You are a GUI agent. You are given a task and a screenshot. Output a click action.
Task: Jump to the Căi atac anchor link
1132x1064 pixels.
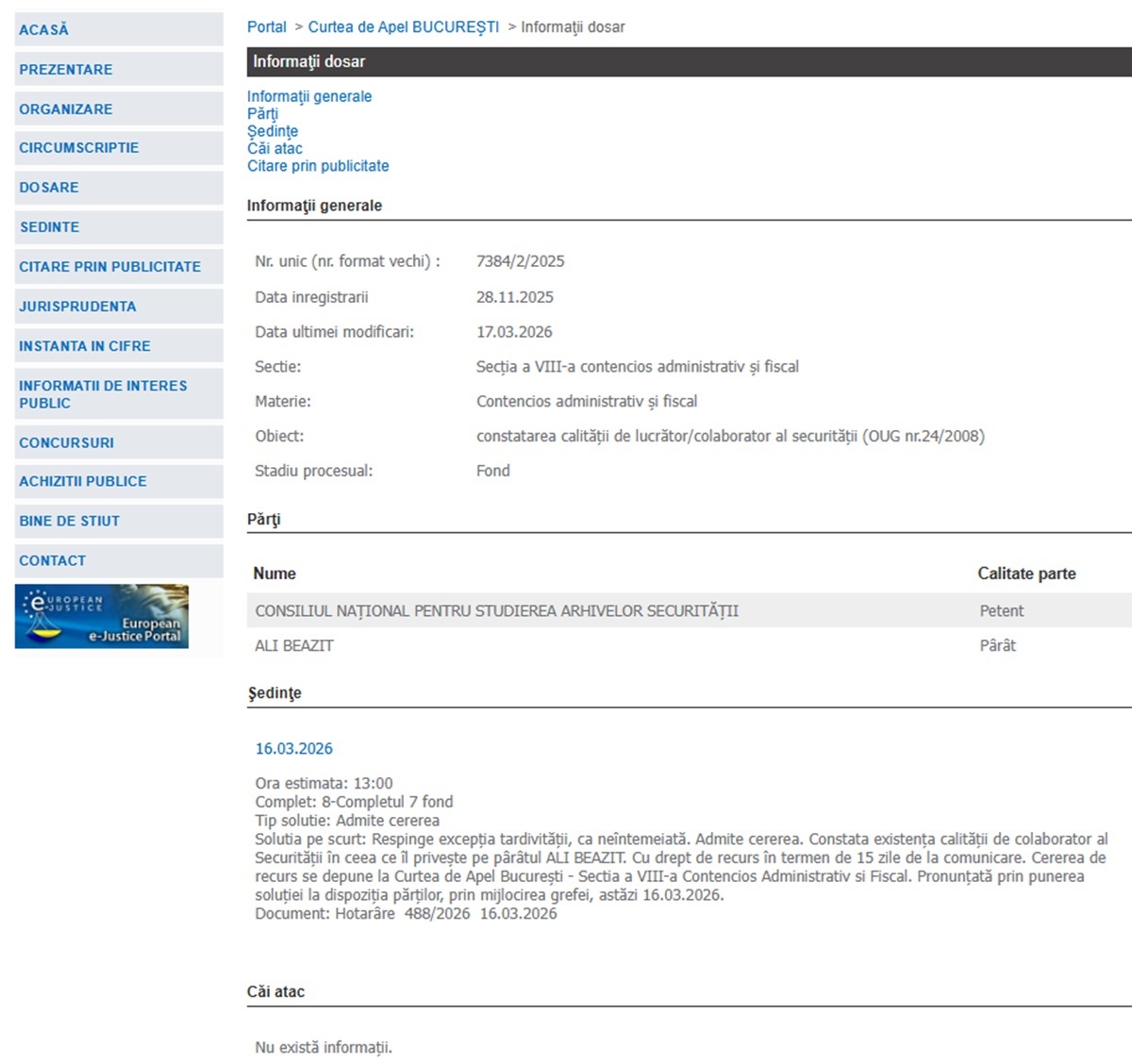pyautogui.click(x=275, y=148)
